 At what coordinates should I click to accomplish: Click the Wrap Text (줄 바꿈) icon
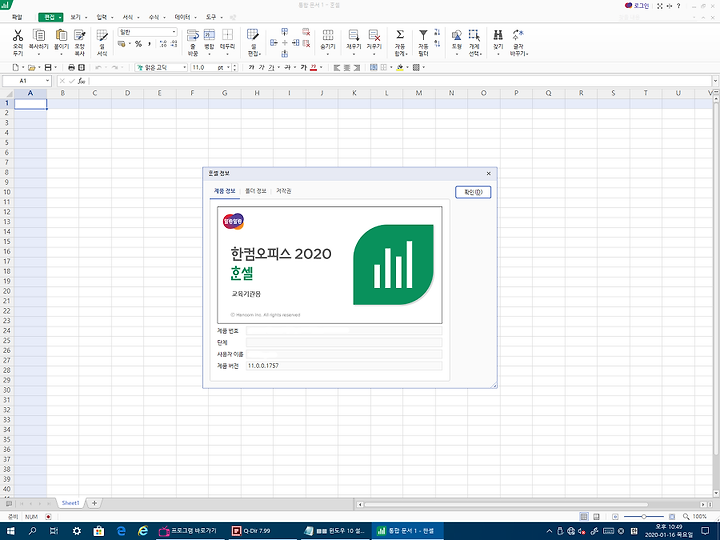193,36
